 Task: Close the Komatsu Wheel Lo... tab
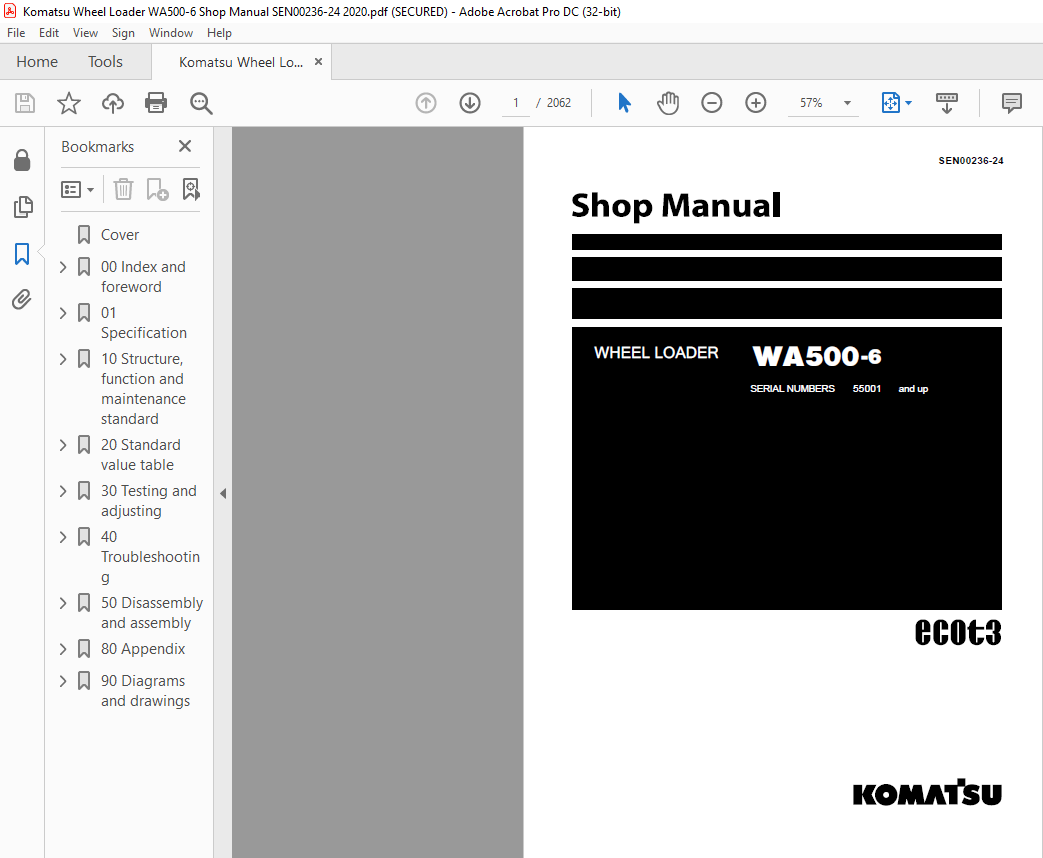(x=319, y=62)
